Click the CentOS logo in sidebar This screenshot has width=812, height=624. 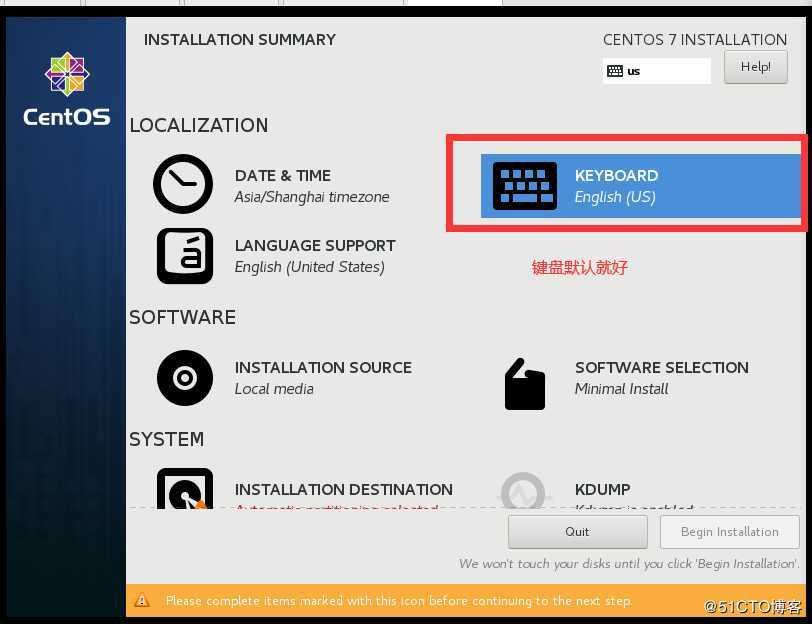[67, 89]
